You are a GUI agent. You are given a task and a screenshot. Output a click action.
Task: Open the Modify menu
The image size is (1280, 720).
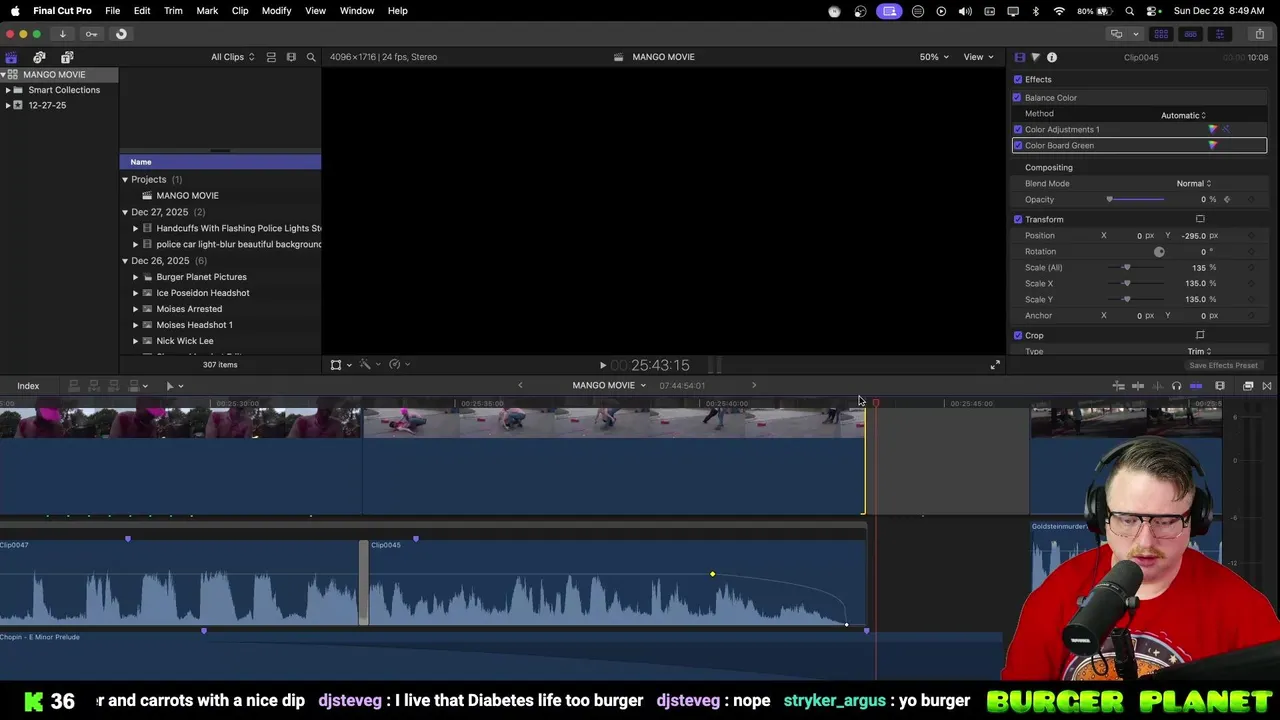(276, 10)
